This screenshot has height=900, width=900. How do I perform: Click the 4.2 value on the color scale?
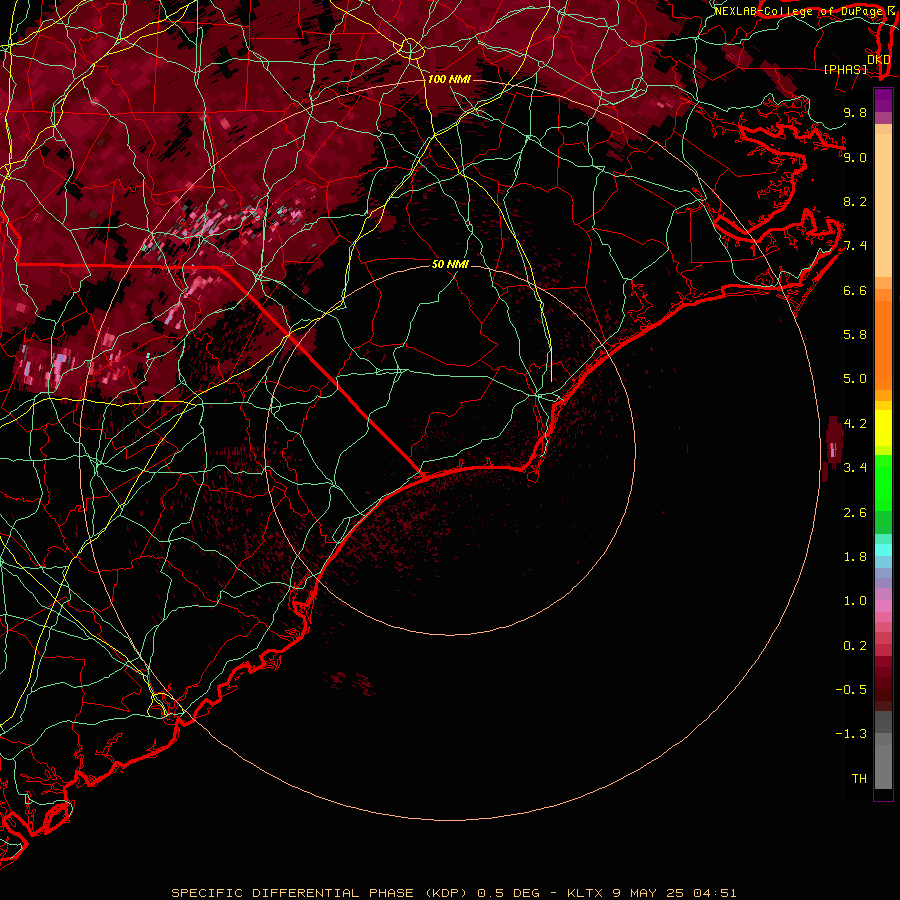pyautogui.click(x=855, y=424)
